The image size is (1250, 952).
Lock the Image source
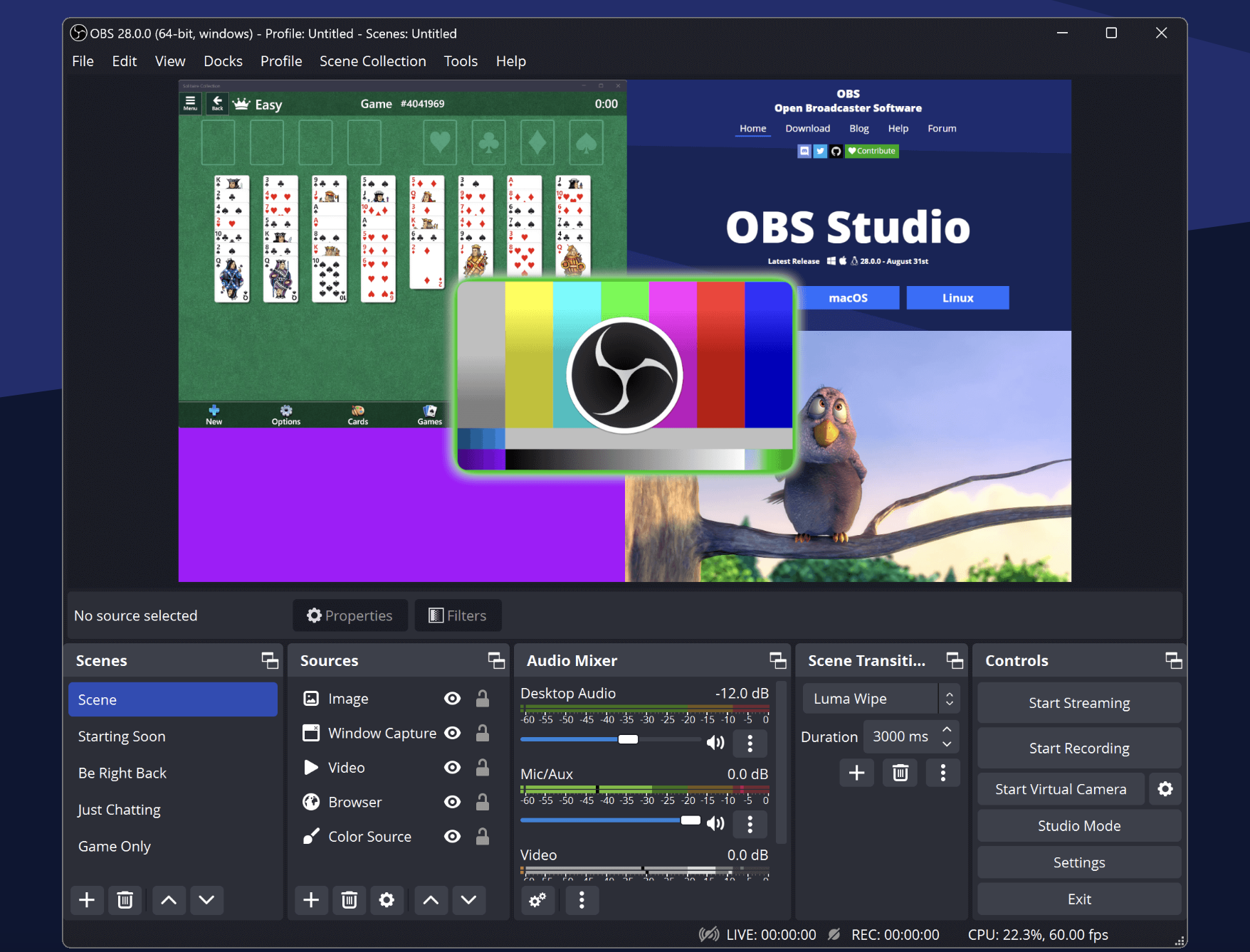point(483,698)
